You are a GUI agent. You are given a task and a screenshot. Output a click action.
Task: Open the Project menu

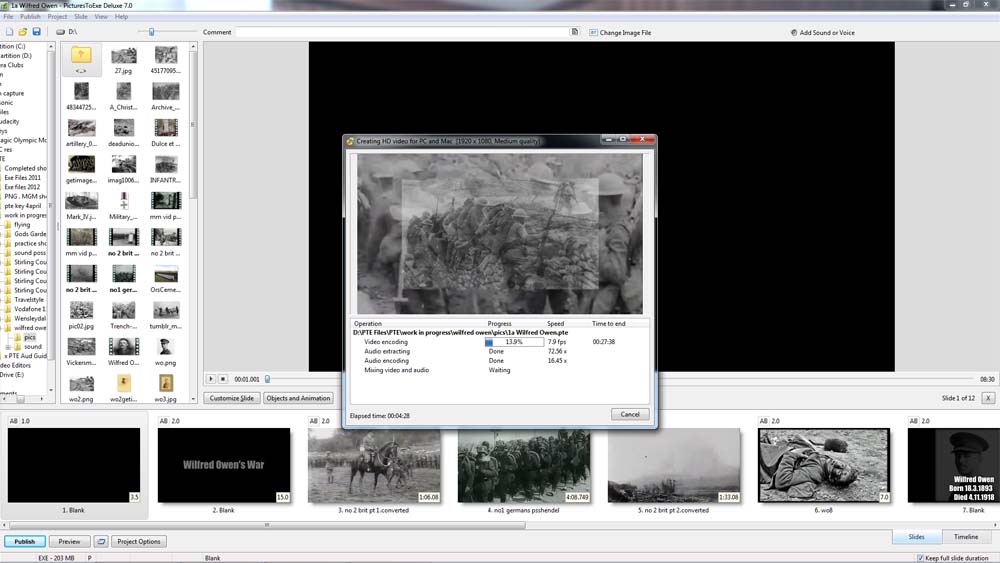(x=57, y=17)
